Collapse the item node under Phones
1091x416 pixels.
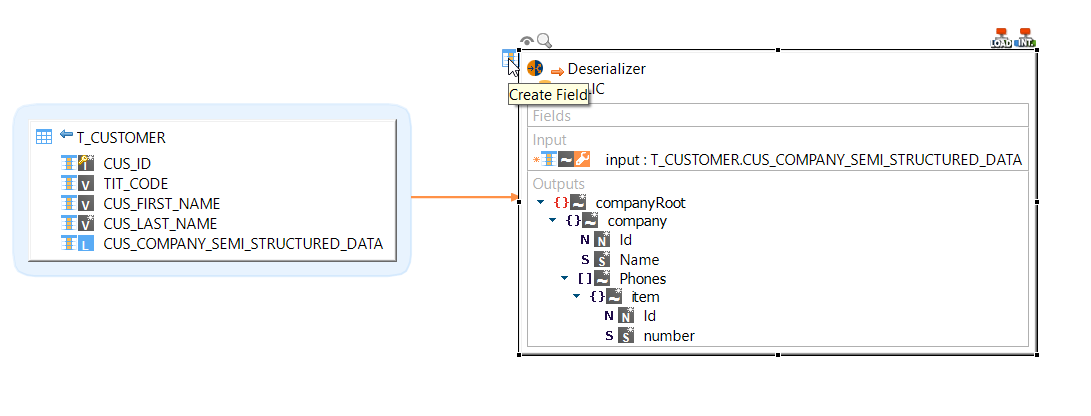(x=576, y=297)
